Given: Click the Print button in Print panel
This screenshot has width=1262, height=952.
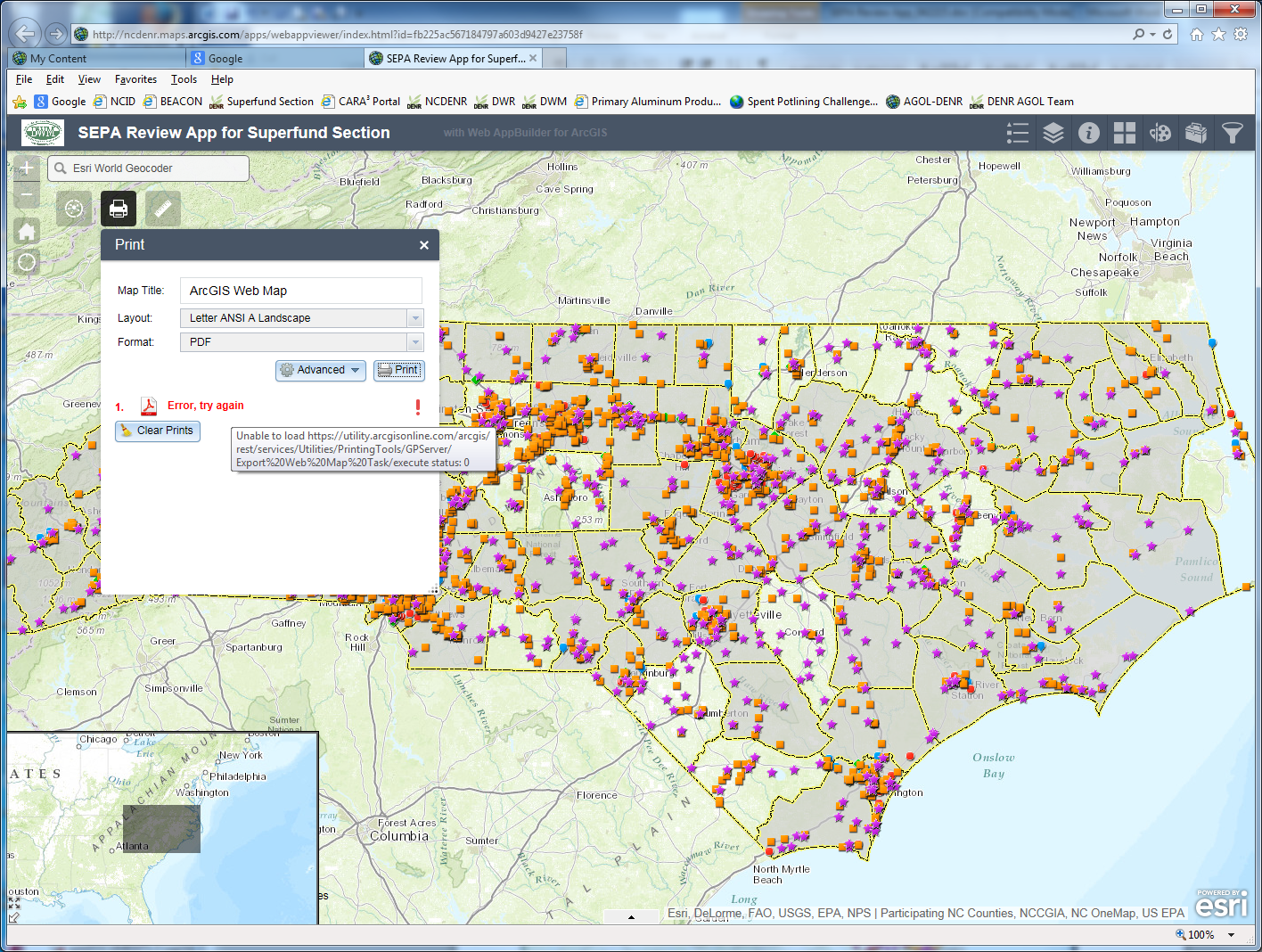Looking at the screenshot, I should pos(398,370).
